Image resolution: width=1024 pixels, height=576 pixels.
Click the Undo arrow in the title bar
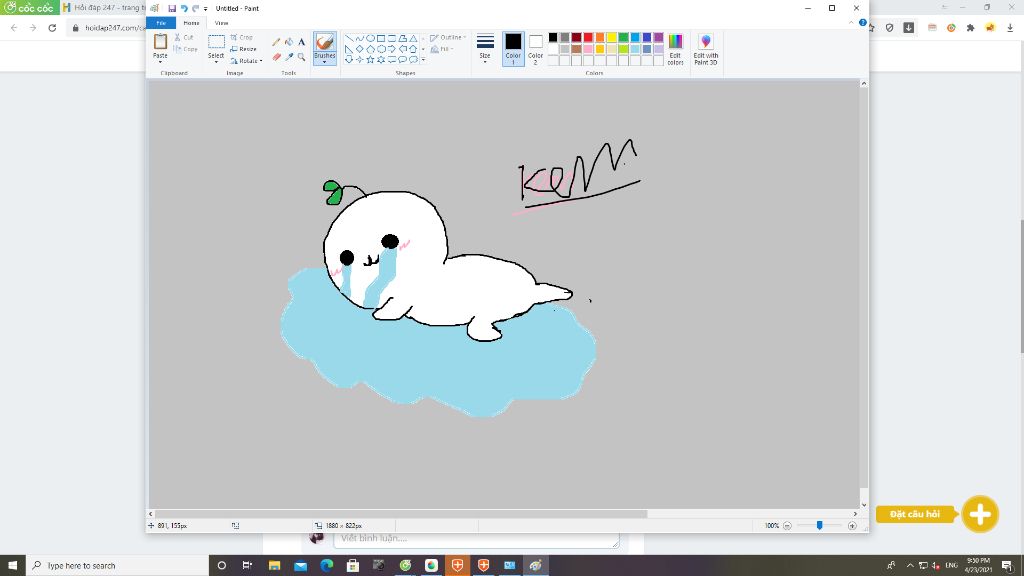click(184, 8)
